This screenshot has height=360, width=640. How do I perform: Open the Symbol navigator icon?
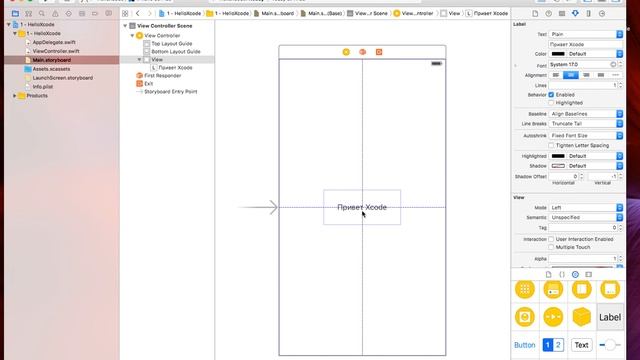[x=29, y=13]
